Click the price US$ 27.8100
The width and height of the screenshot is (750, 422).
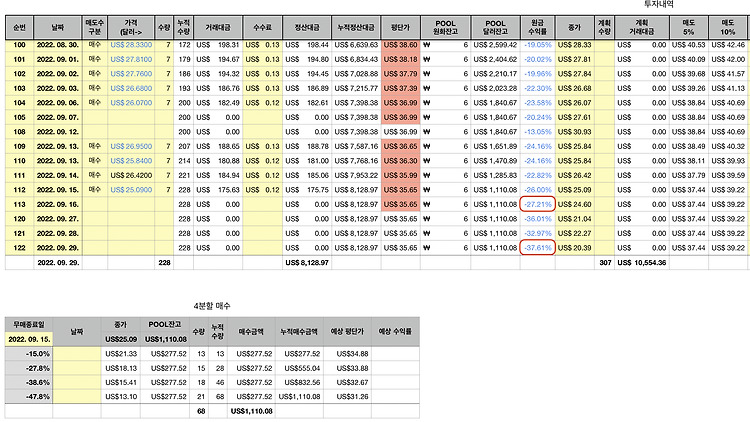(131, 59)
